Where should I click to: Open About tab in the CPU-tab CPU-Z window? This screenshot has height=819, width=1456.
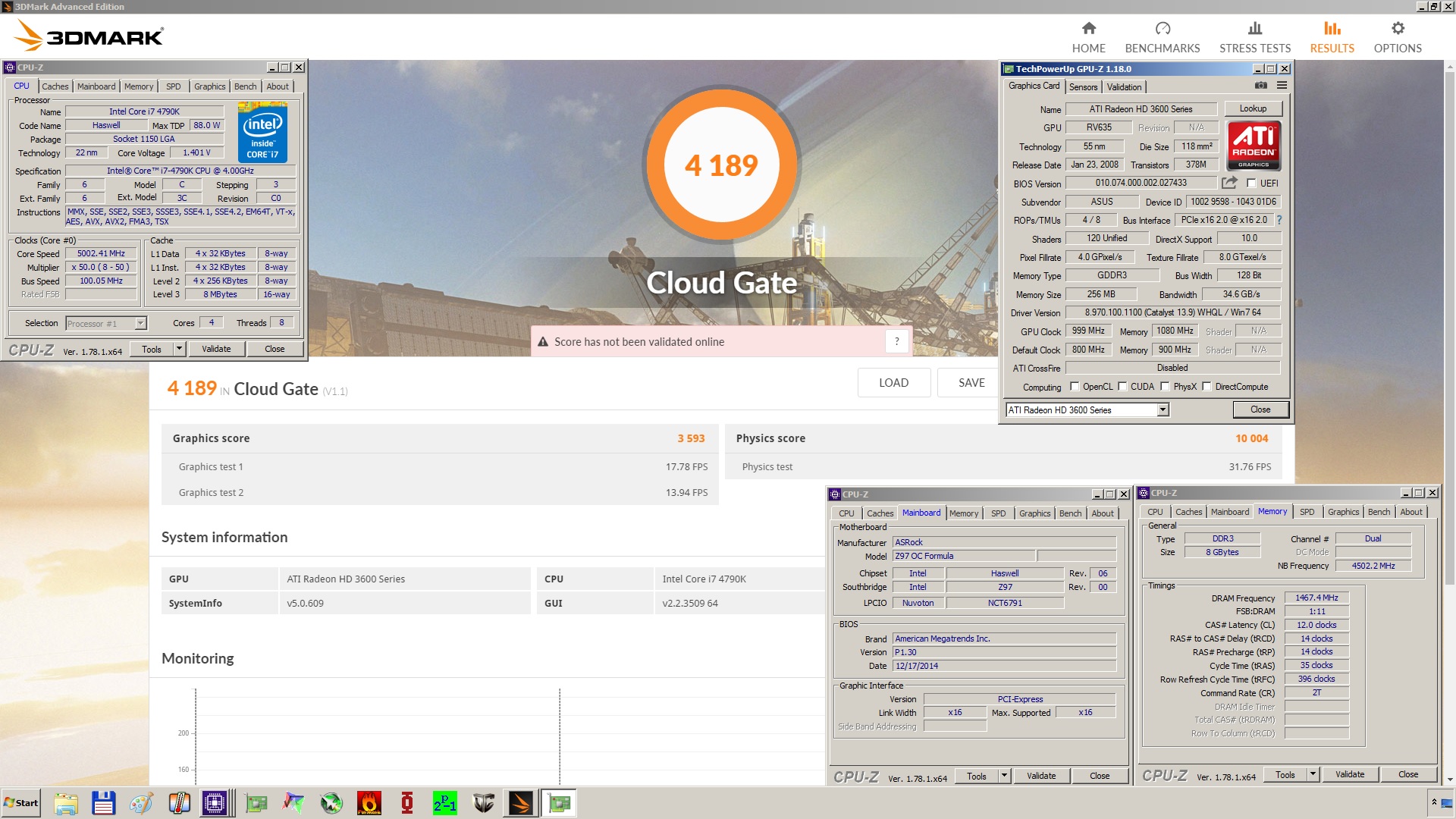[278, 86]
